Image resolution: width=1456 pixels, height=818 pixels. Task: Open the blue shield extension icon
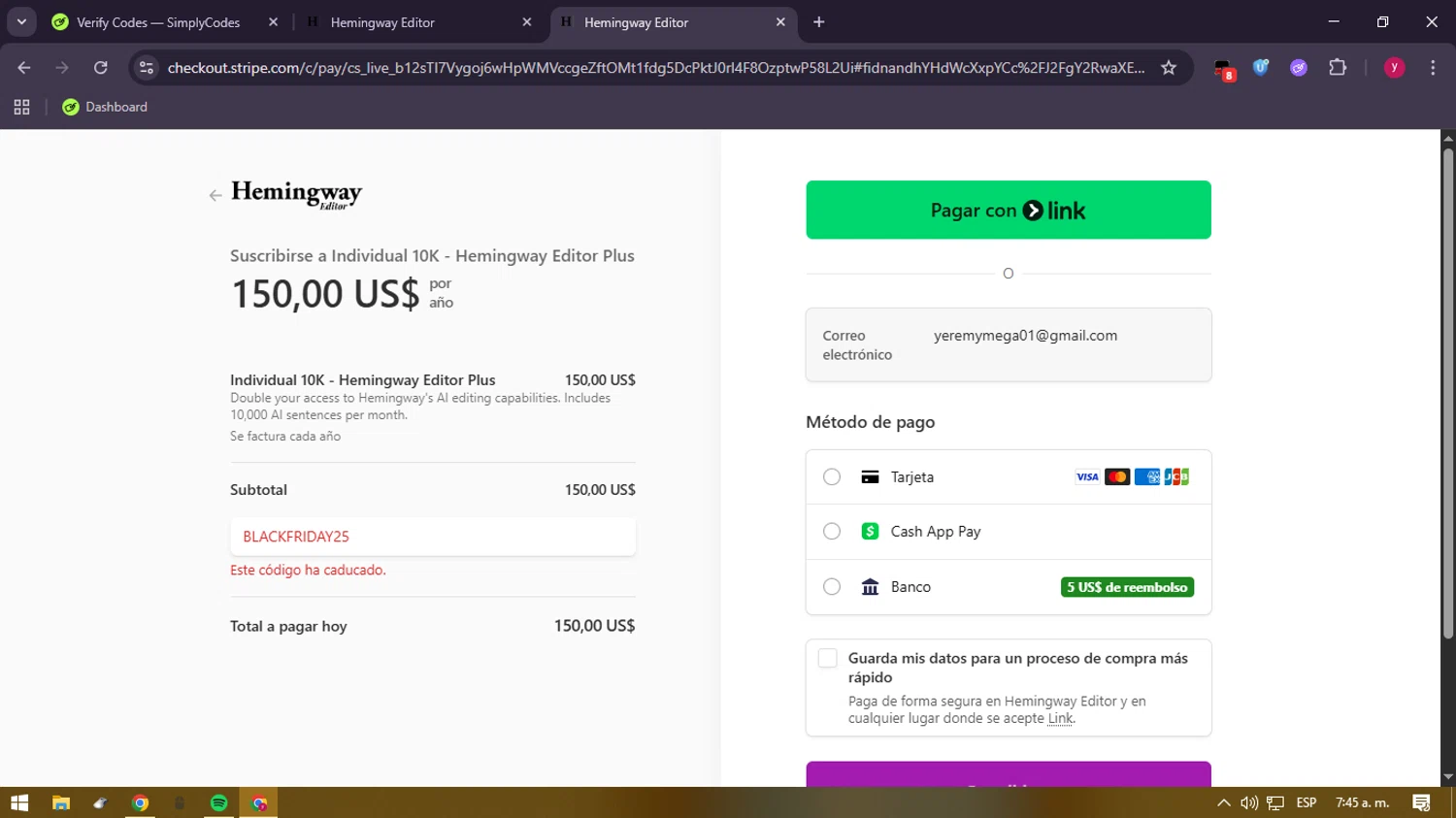click(1261, 67)
